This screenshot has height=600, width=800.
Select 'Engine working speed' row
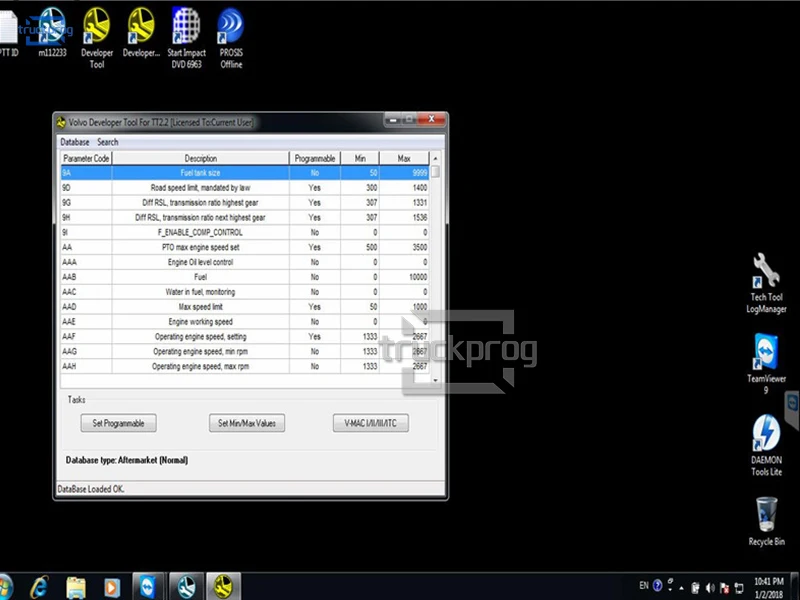245,321
